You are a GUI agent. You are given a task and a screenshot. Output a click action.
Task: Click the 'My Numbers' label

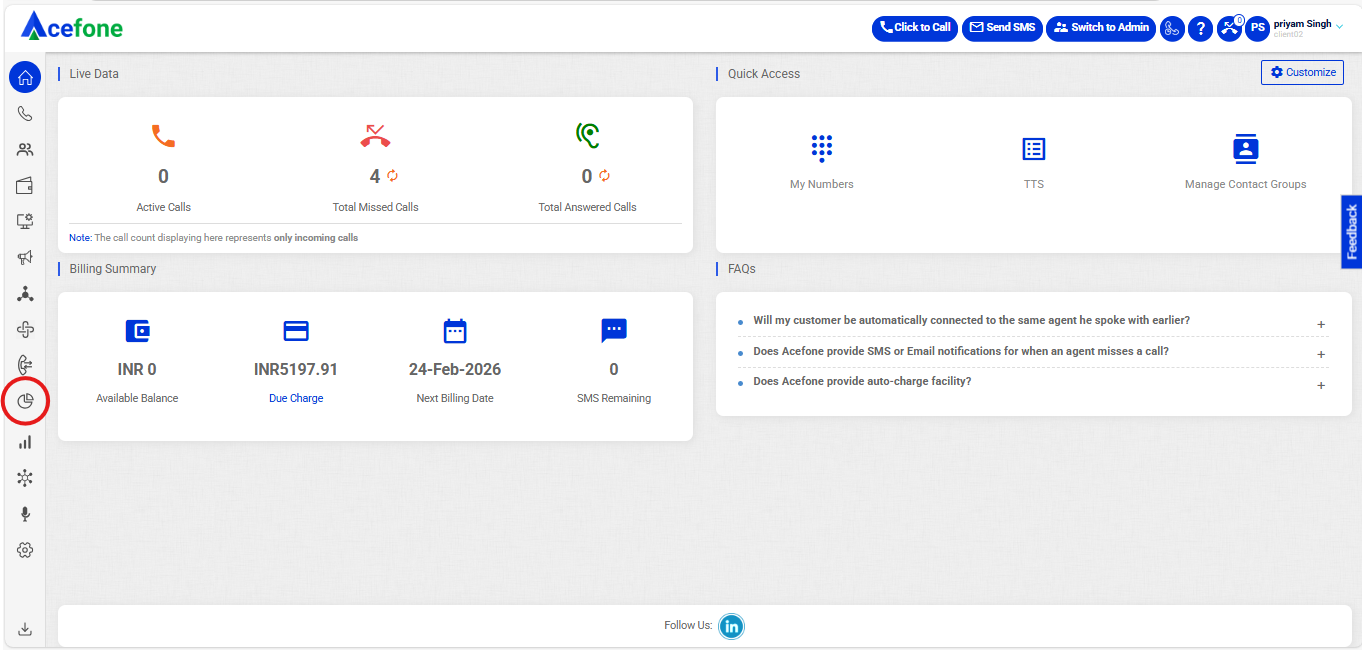point(822,184)
